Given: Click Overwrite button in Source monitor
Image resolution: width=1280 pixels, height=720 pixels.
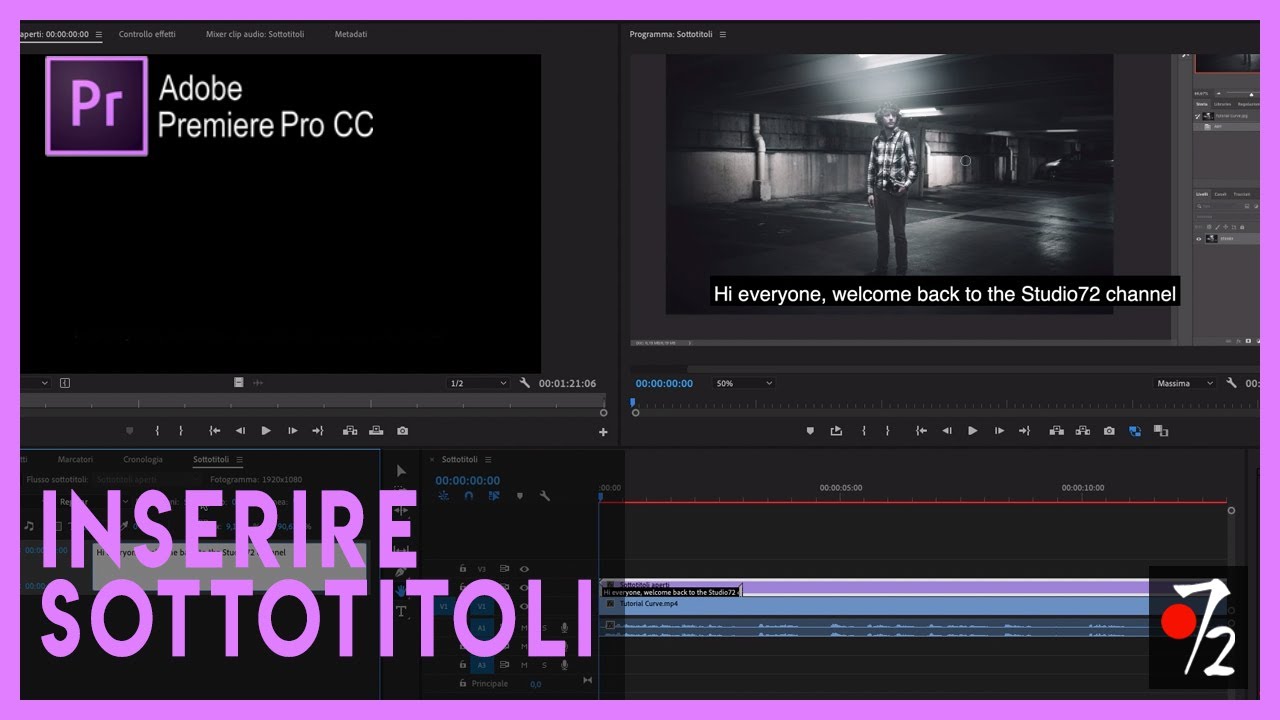Looking at the screenshot, I should [x=376, y=431].
